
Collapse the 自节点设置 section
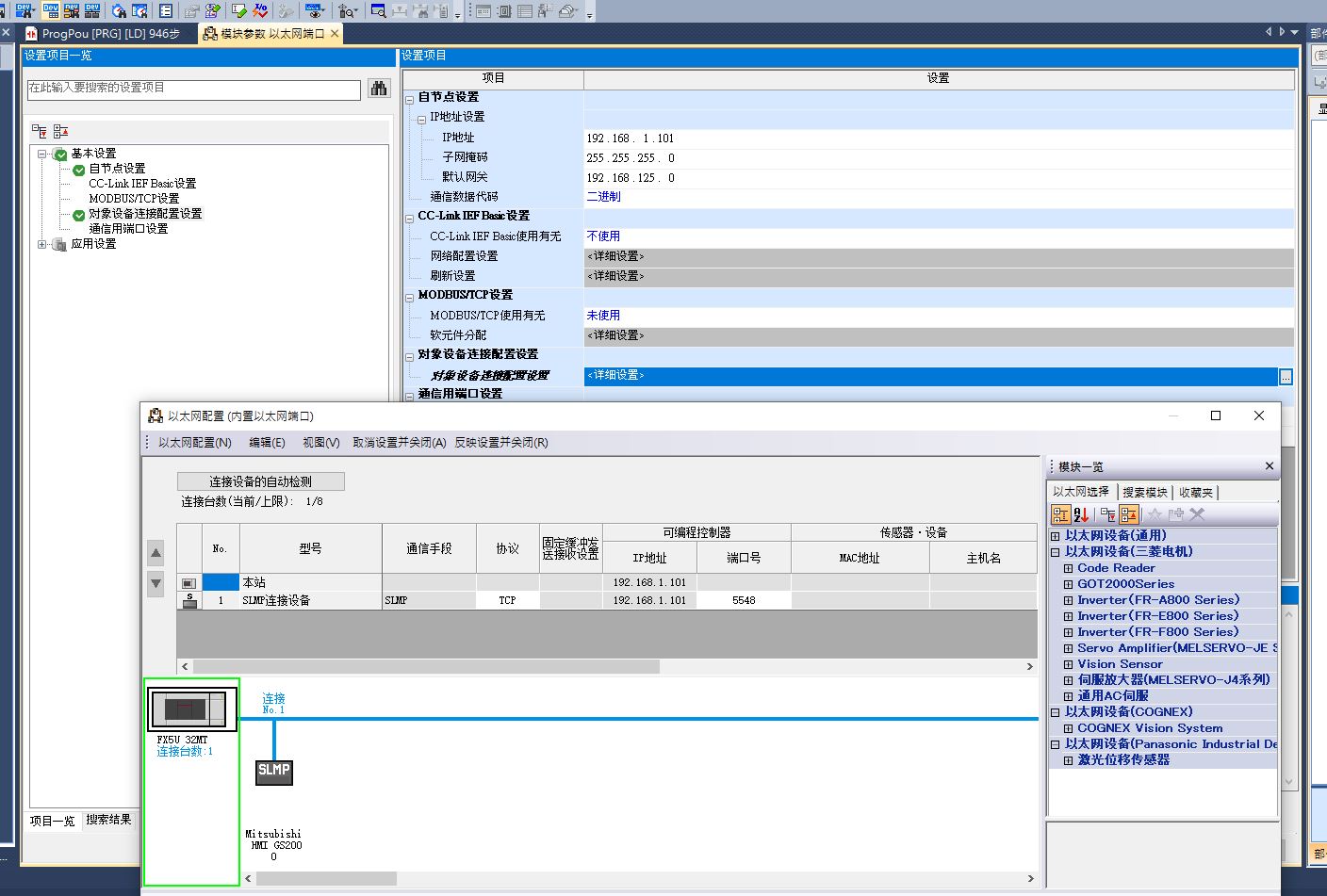tap(409, 98)
